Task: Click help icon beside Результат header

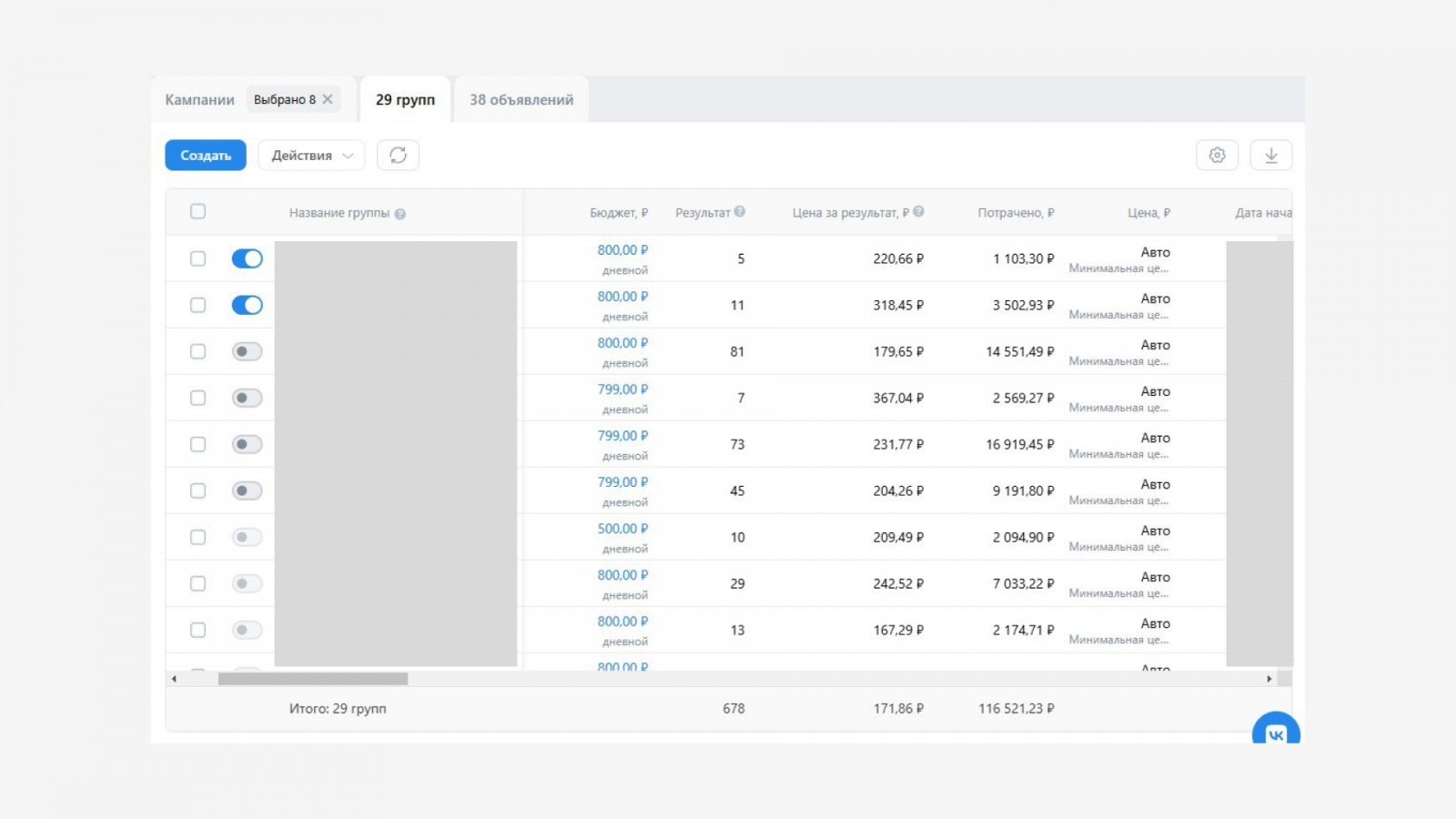Action: [x=740, y=212]
